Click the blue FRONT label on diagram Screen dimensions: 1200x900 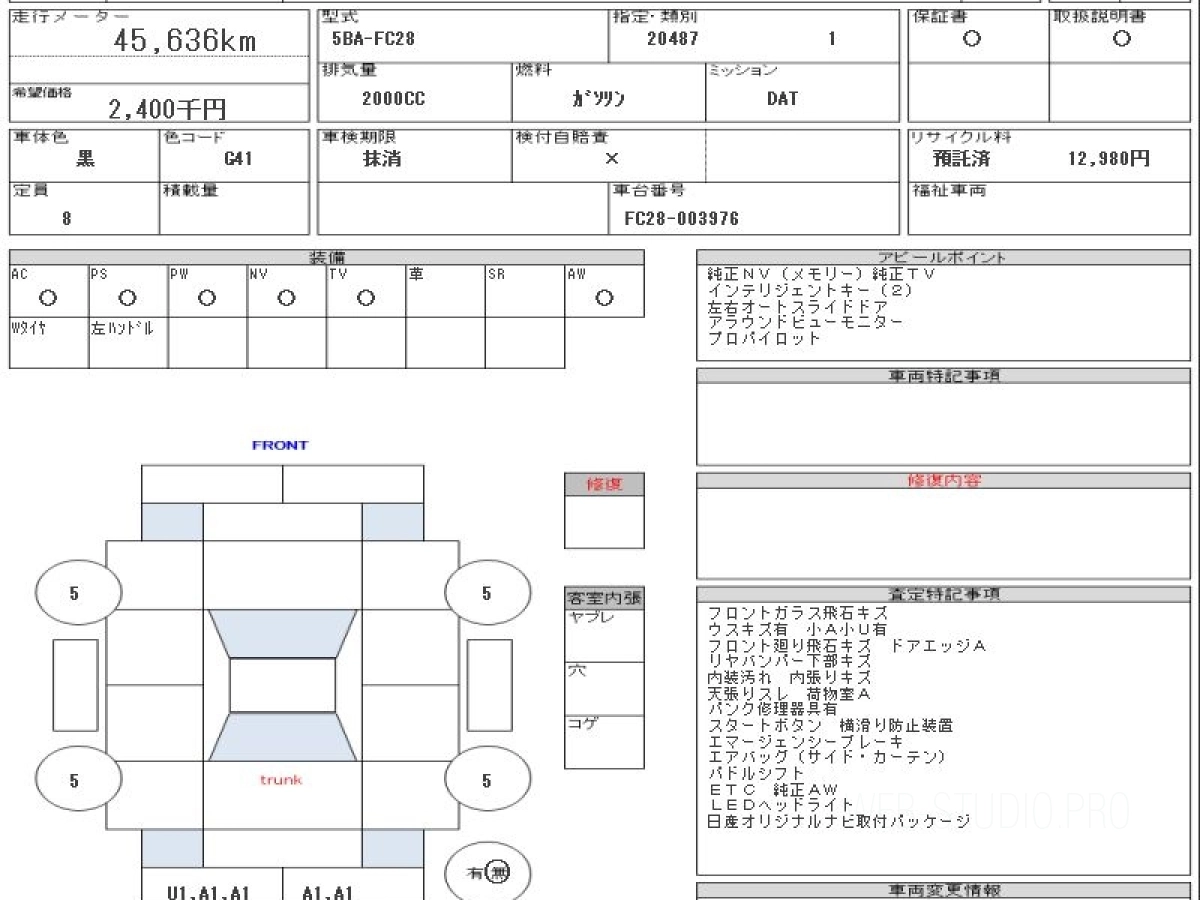pos(280,445)
